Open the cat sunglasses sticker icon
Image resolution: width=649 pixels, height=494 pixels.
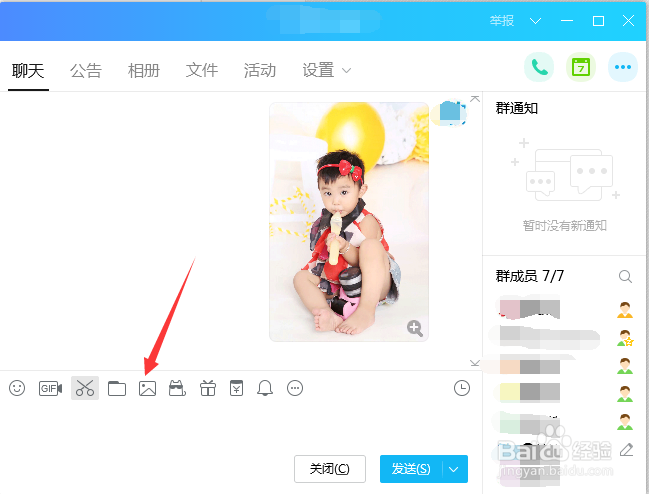click(x=177, y=388)
